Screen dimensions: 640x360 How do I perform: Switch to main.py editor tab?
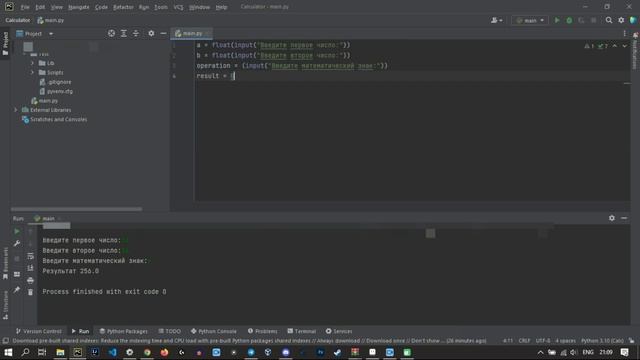click(x=191, y=33)
